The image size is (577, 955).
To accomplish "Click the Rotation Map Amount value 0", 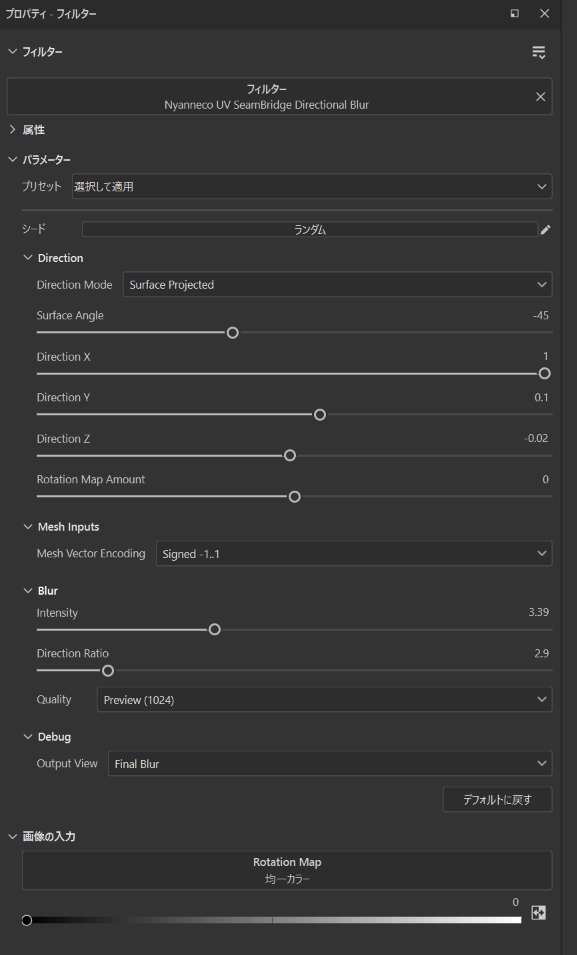I will coord(545,479).
